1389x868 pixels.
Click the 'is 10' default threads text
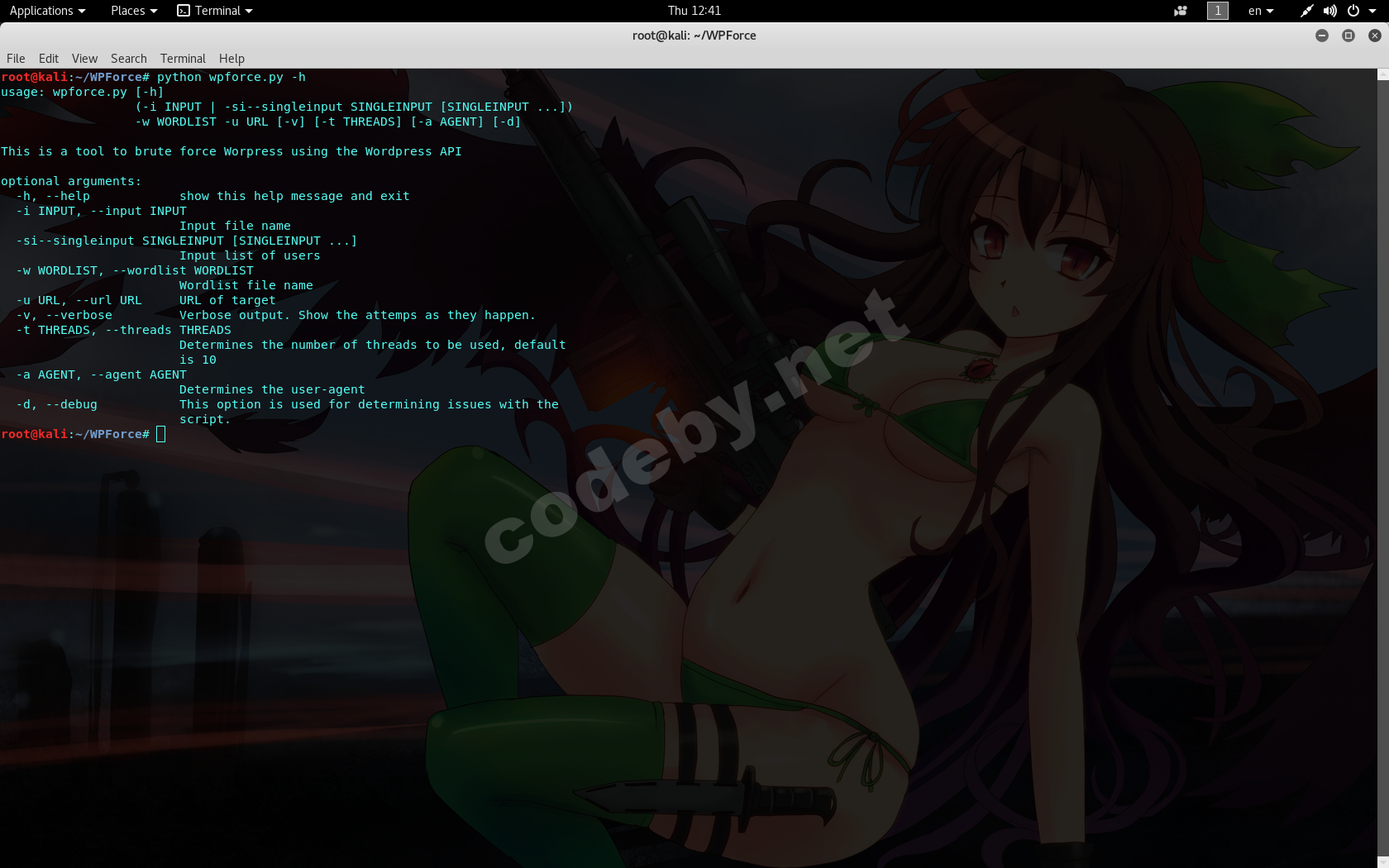198,360
